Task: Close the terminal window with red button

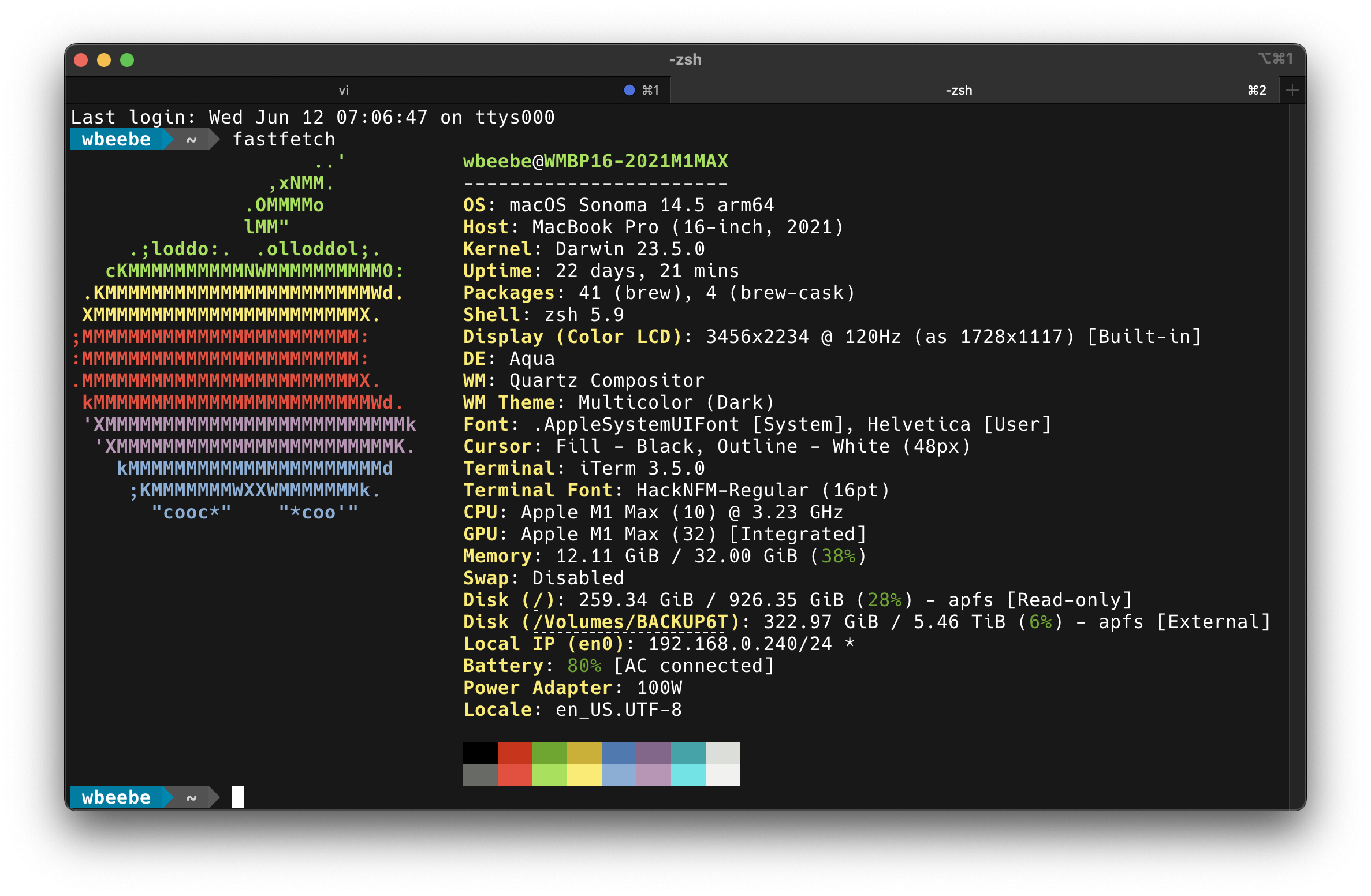Action: [81, 60]
